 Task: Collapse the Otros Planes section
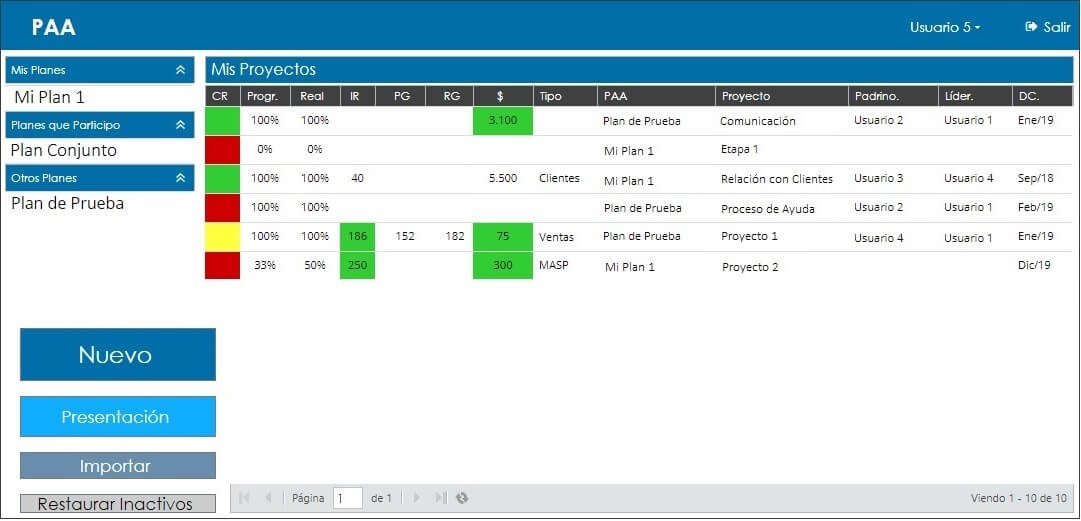(181, 178)
